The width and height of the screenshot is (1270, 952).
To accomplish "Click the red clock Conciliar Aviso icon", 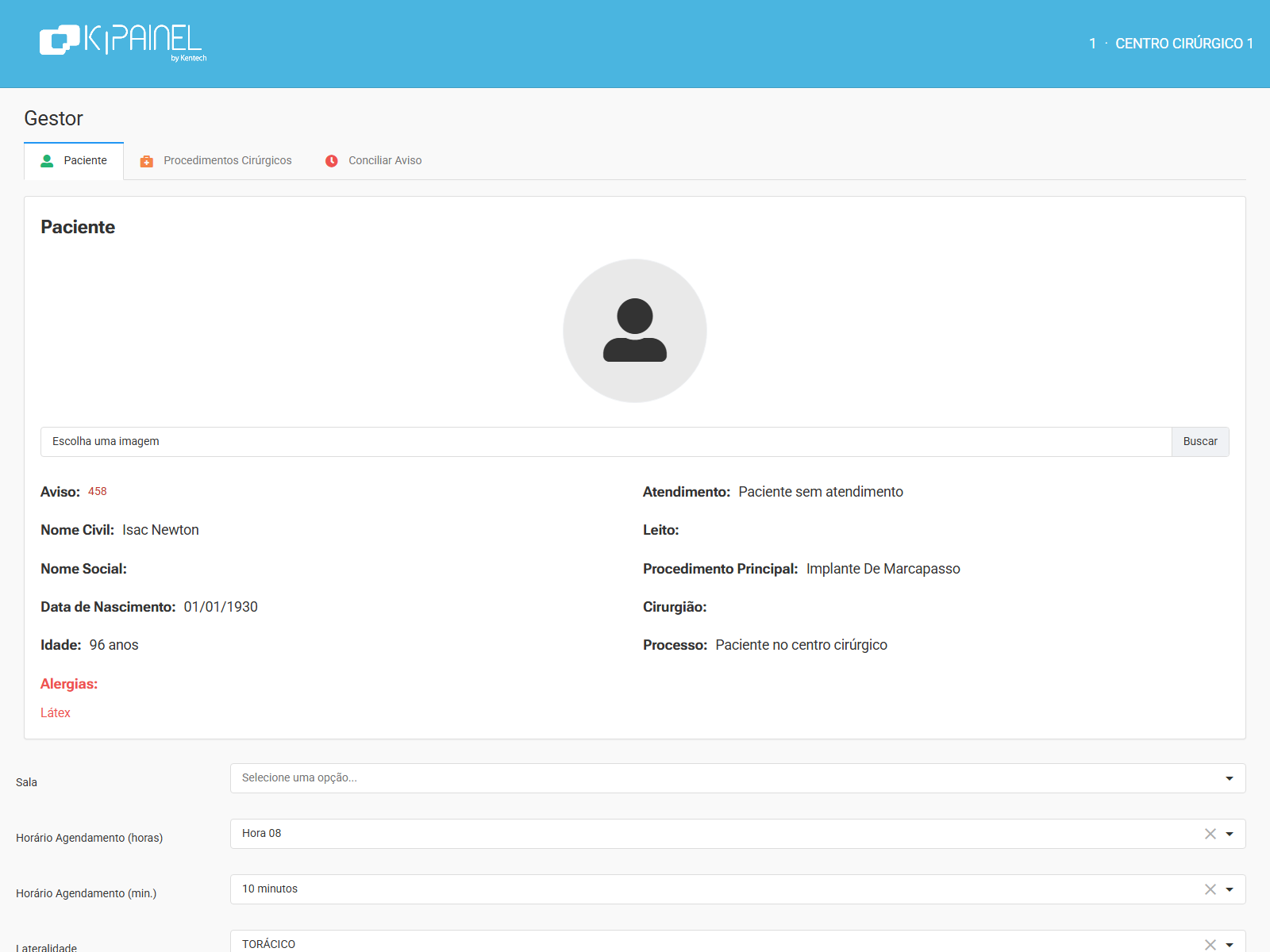I will [332, 161].
